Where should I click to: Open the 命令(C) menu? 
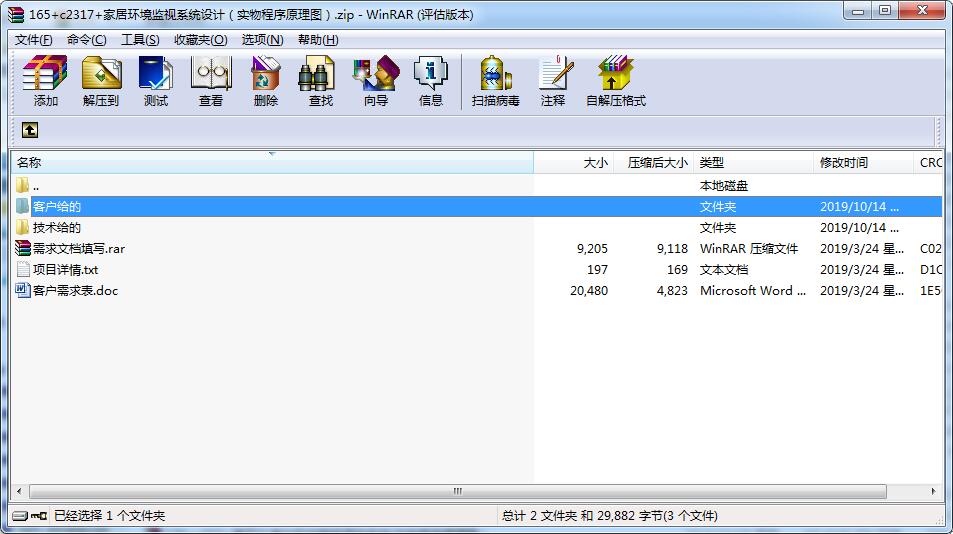tap(86, 40)
